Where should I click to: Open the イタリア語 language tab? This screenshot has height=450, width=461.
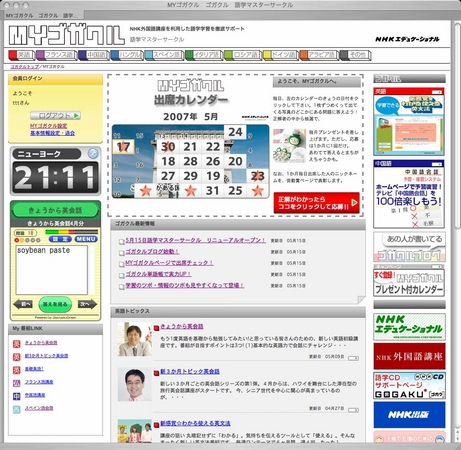click(204, 55)
